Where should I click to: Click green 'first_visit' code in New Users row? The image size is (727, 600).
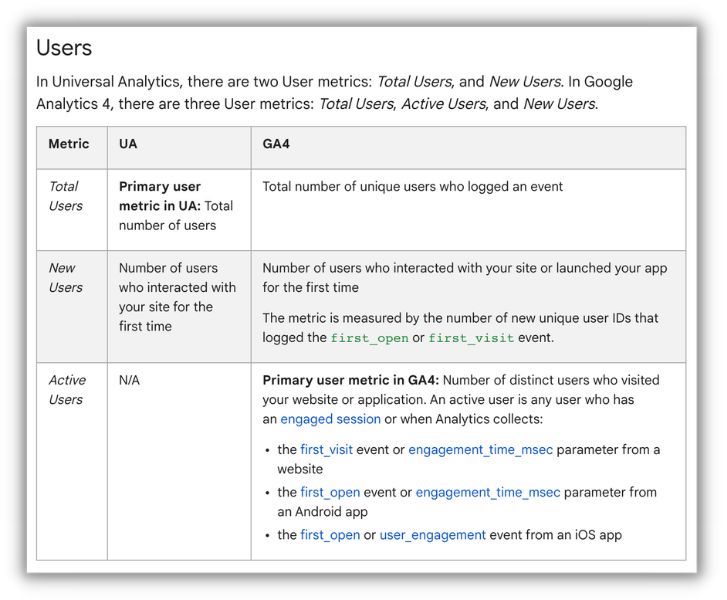pos(471,338)
